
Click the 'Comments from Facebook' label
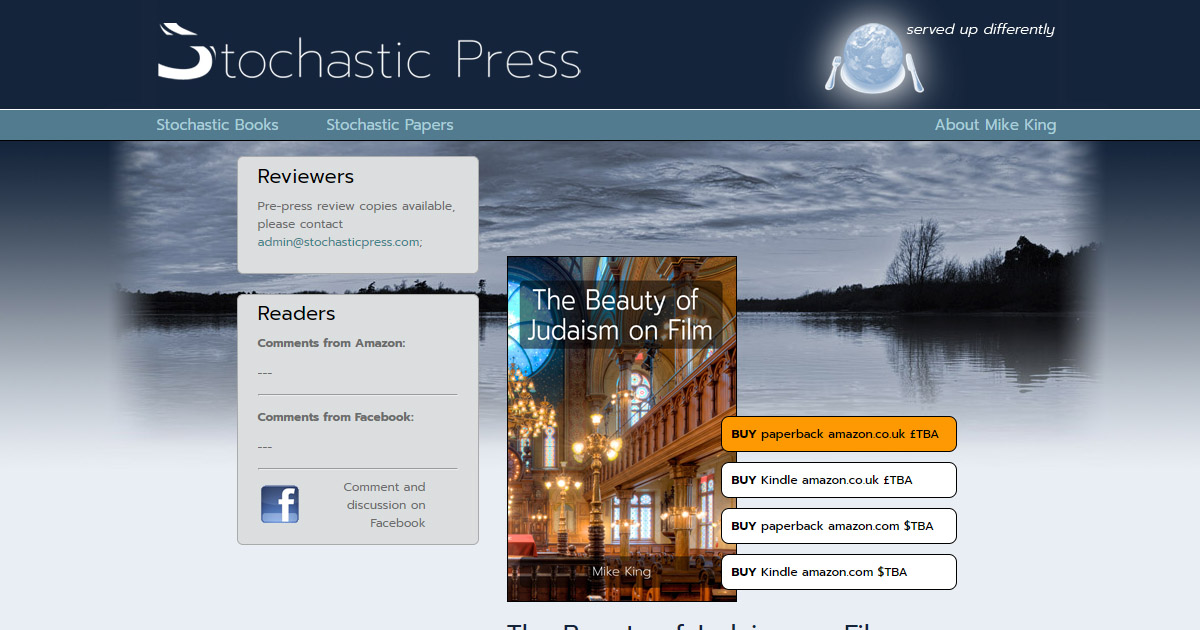point(335,417)
